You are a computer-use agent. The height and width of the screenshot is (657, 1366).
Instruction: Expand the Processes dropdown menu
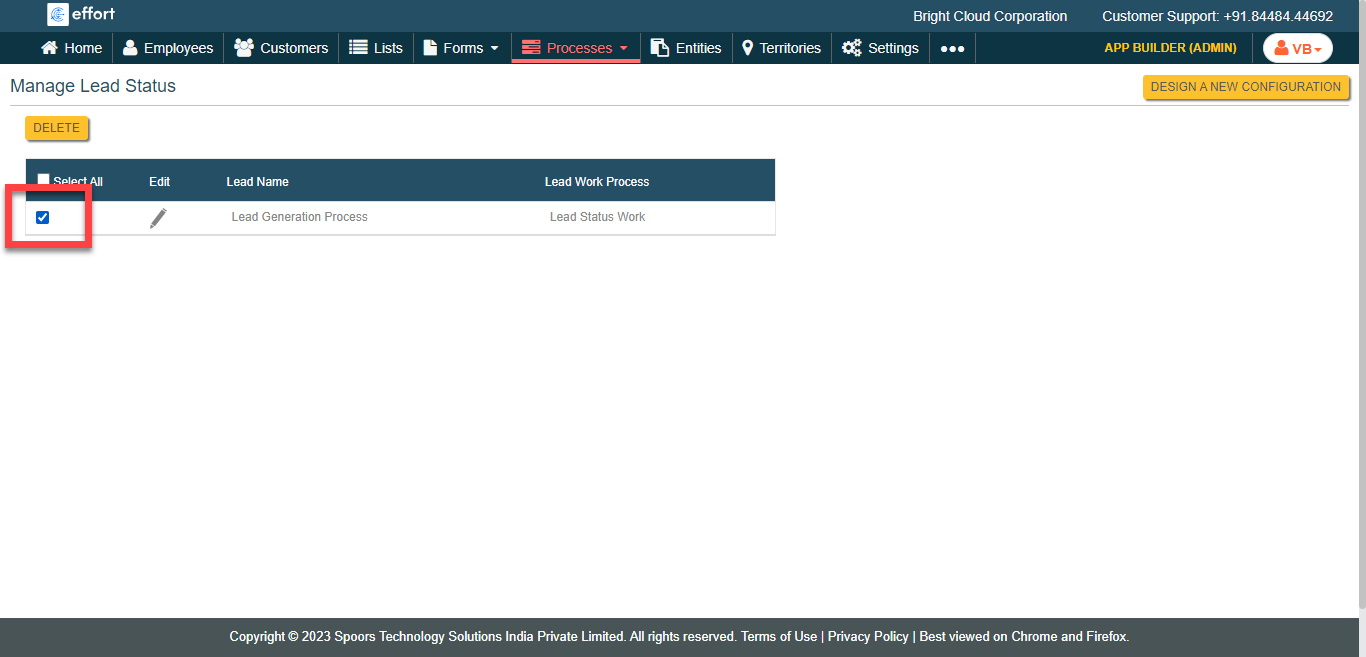pos(576,48)
